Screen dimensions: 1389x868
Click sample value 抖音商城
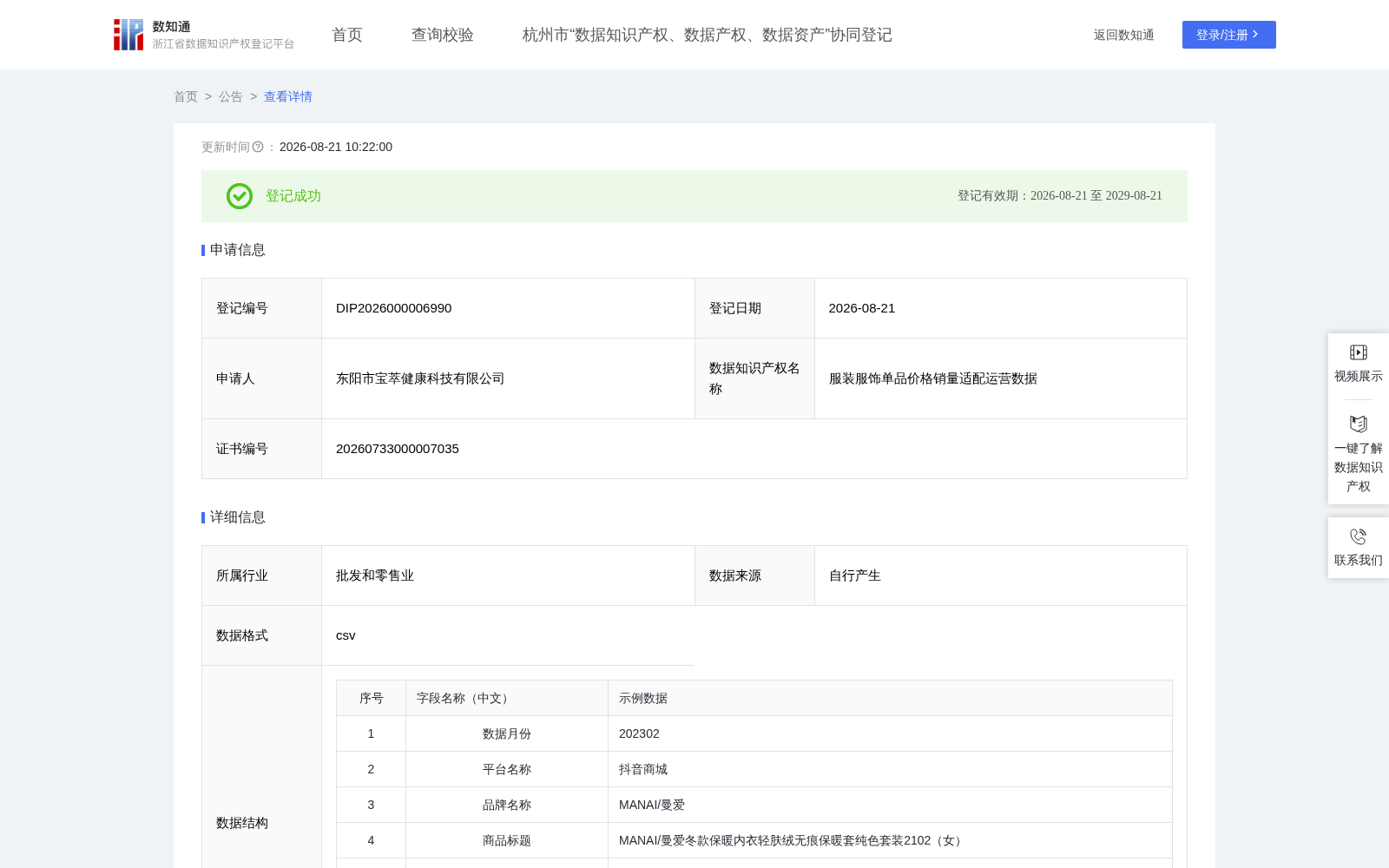(x=643, y=769)
